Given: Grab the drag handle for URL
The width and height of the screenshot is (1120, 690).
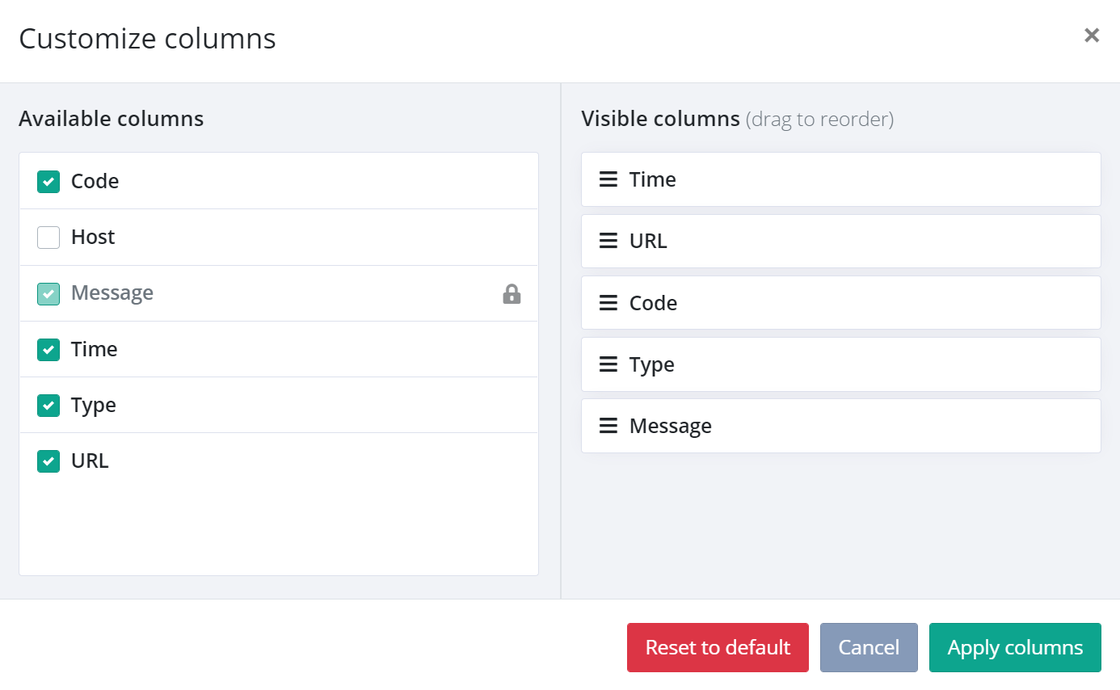Looking at the screenshot, I should (608, 241).
